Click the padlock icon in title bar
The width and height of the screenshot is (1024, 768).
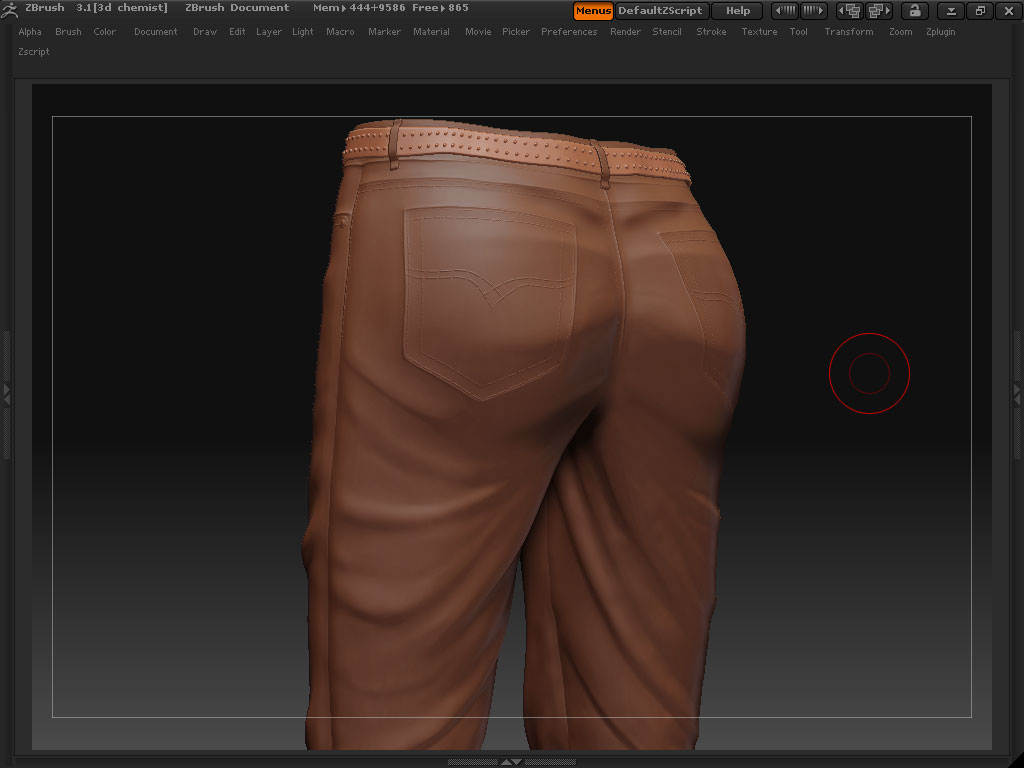pos(914,10)
